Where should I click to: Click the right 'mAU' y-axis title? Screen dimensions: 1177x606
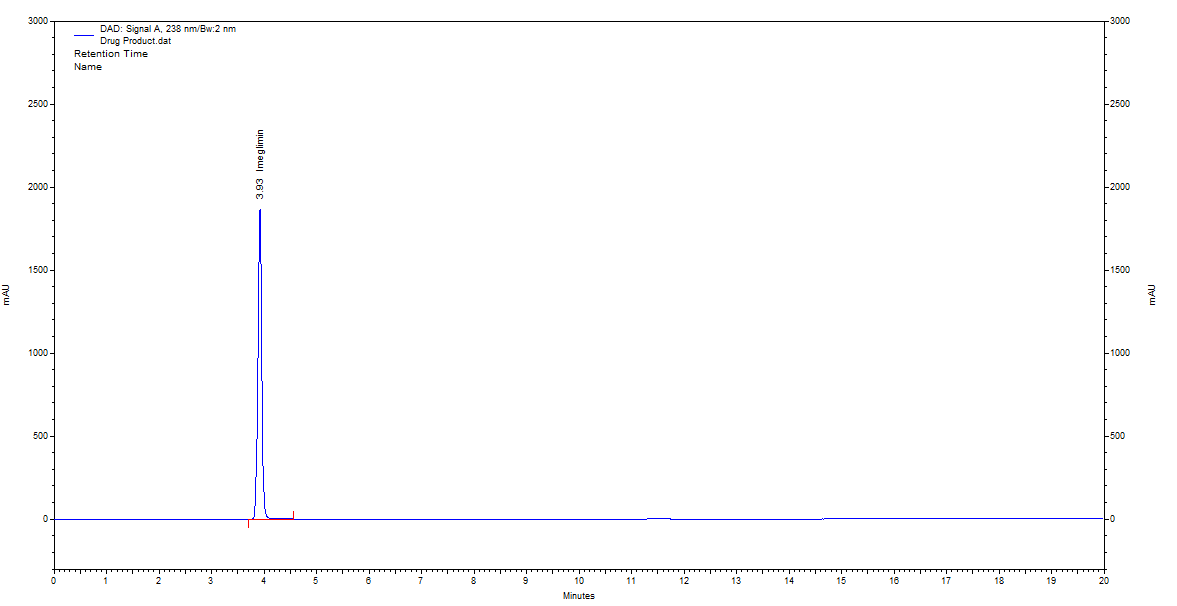point(1151,294)
